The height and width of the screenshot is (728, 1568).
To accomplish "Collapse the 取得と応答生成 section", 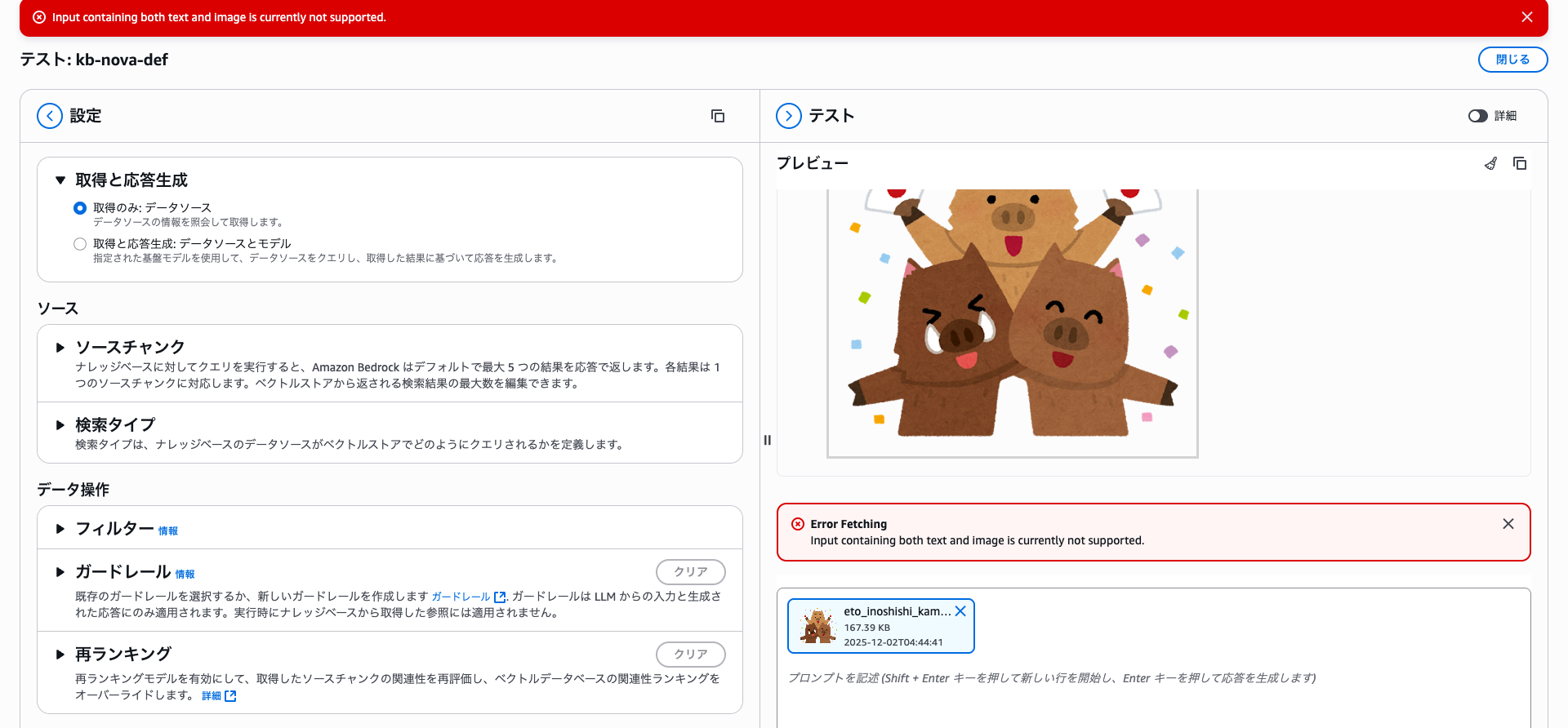I will [x=60, y=180].
